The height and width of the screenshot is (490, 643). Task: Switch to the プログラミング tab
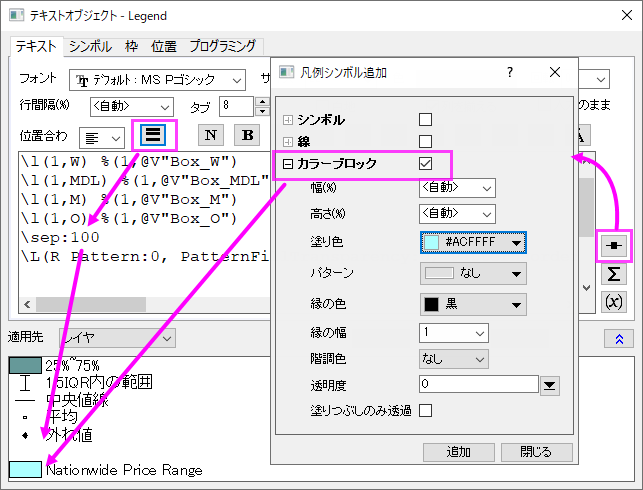[223, 46]
